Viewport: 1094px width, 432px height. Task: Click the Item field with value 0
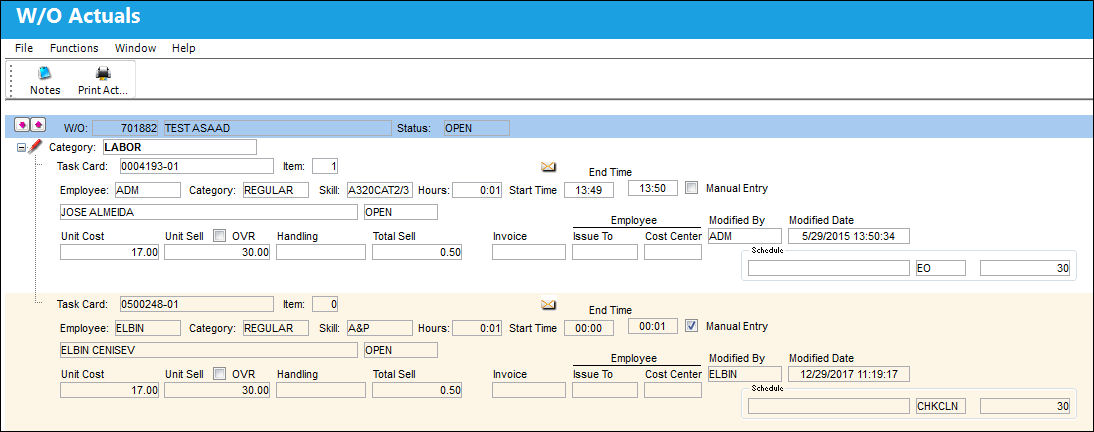(x=326, y=304)
